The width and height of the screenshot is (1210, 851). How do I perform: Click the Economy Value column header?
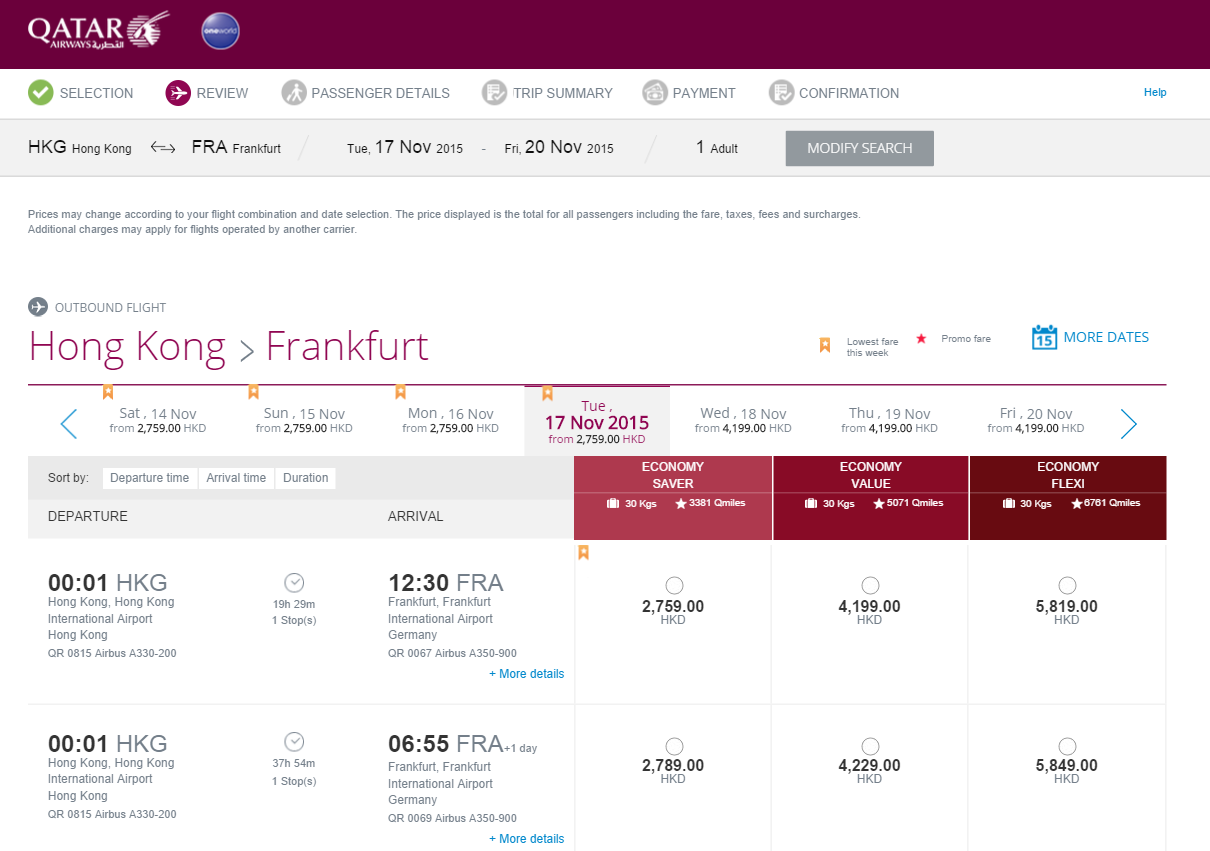pyautogui.click(x=870, y=498)
